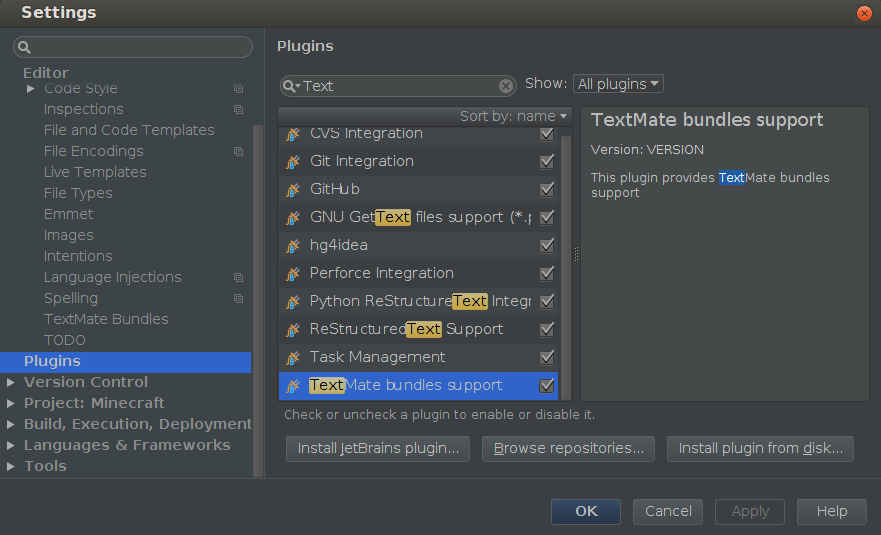
Task: Toggle Task Management plugin checkbox
Action: [547, 357]
